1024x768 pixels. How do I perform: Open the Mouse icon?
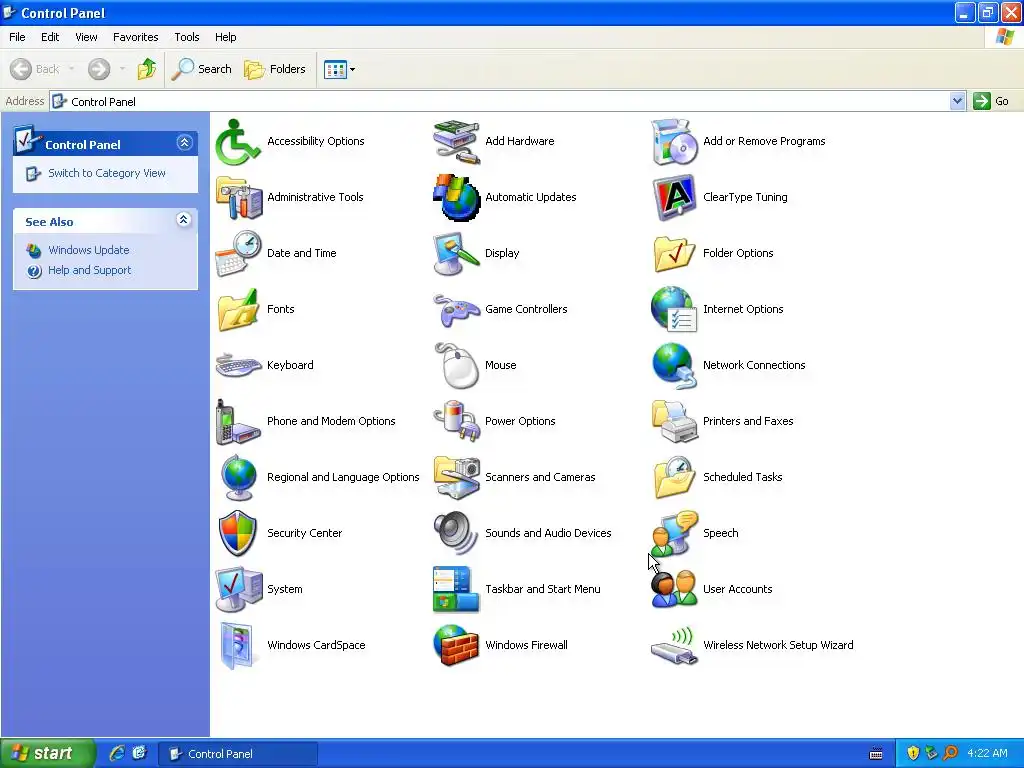[x=456, y=366]
